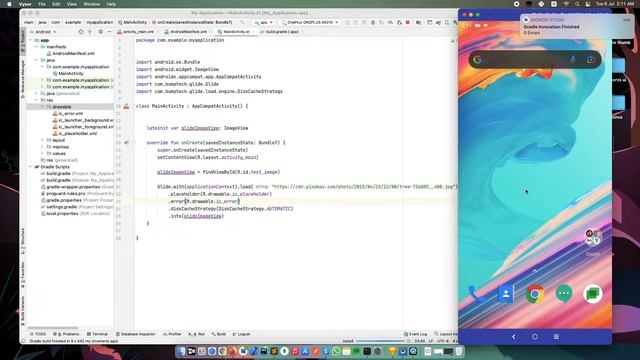
Task: Click the Trash icon in the Dock
Action: click(459, 351)
